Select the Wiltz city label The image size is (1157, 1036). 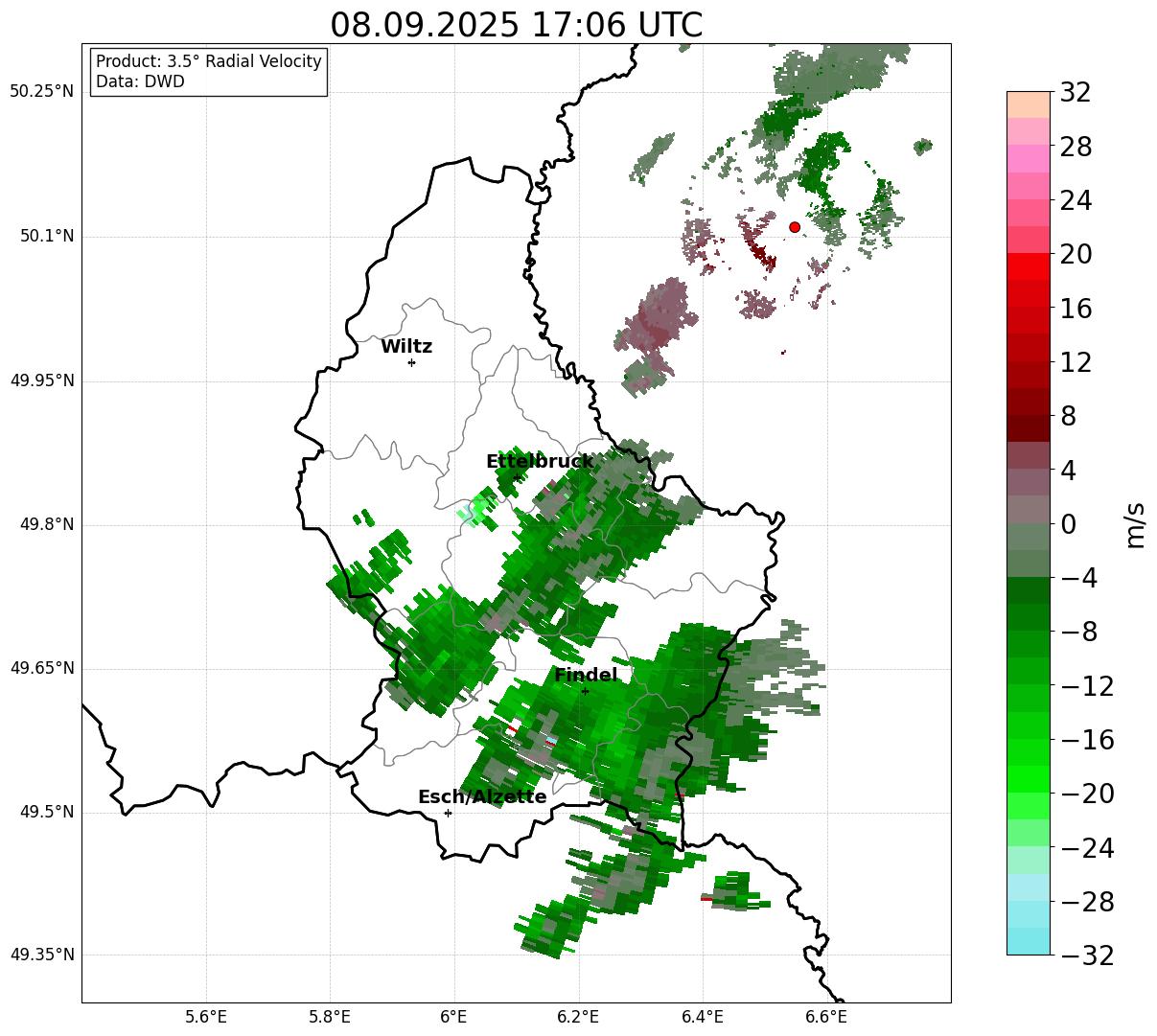pyautogui.click(x=406, y=347)
